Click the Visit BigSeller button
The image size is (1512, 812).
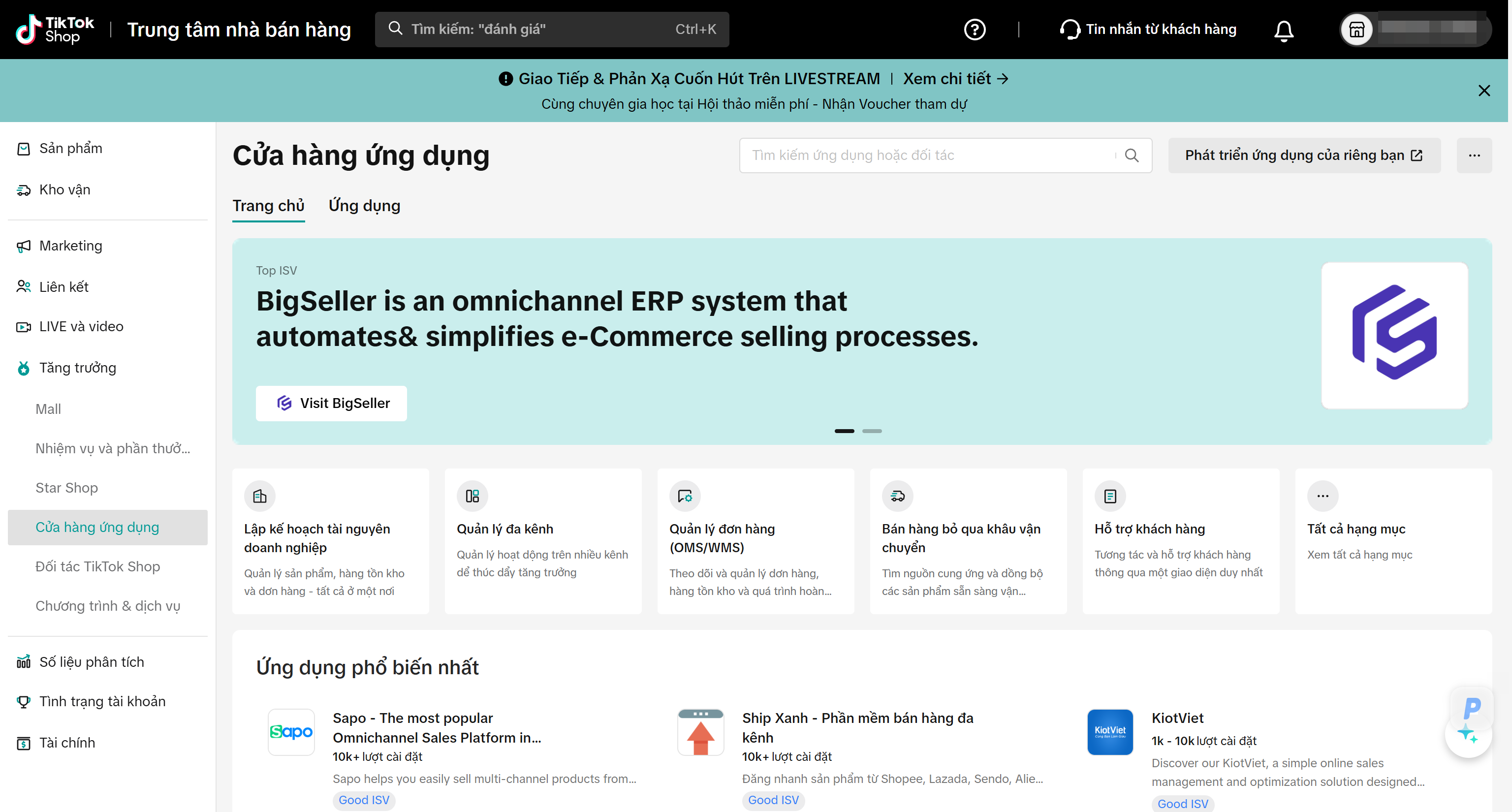(331, 403)
